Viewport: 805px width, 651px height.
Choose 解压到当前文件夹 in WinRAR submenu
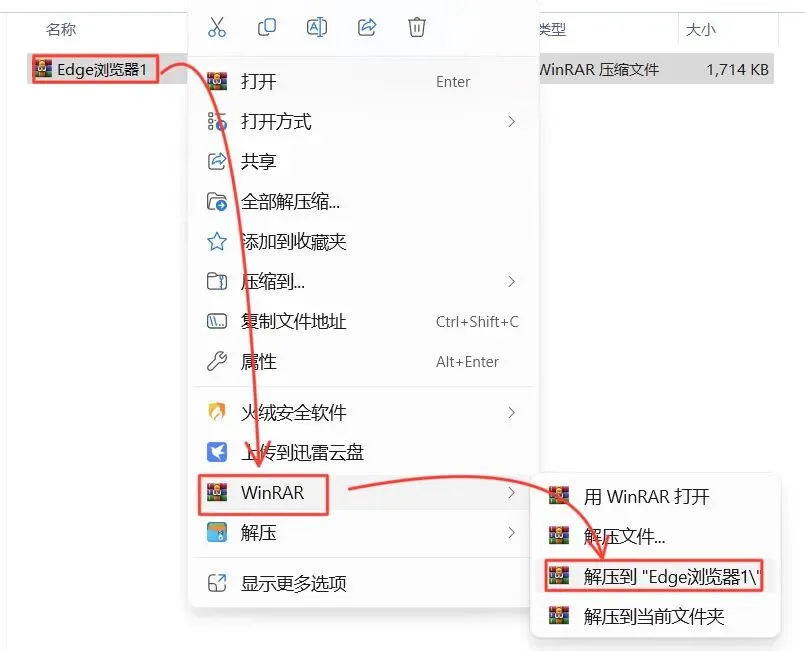click(x=654, y=616)
